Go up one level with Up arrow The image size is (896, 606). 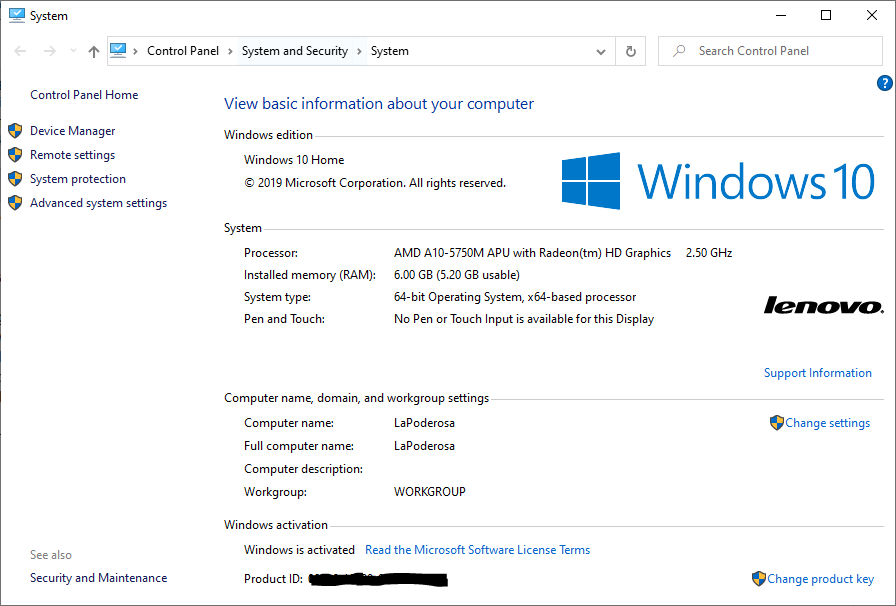94,51
